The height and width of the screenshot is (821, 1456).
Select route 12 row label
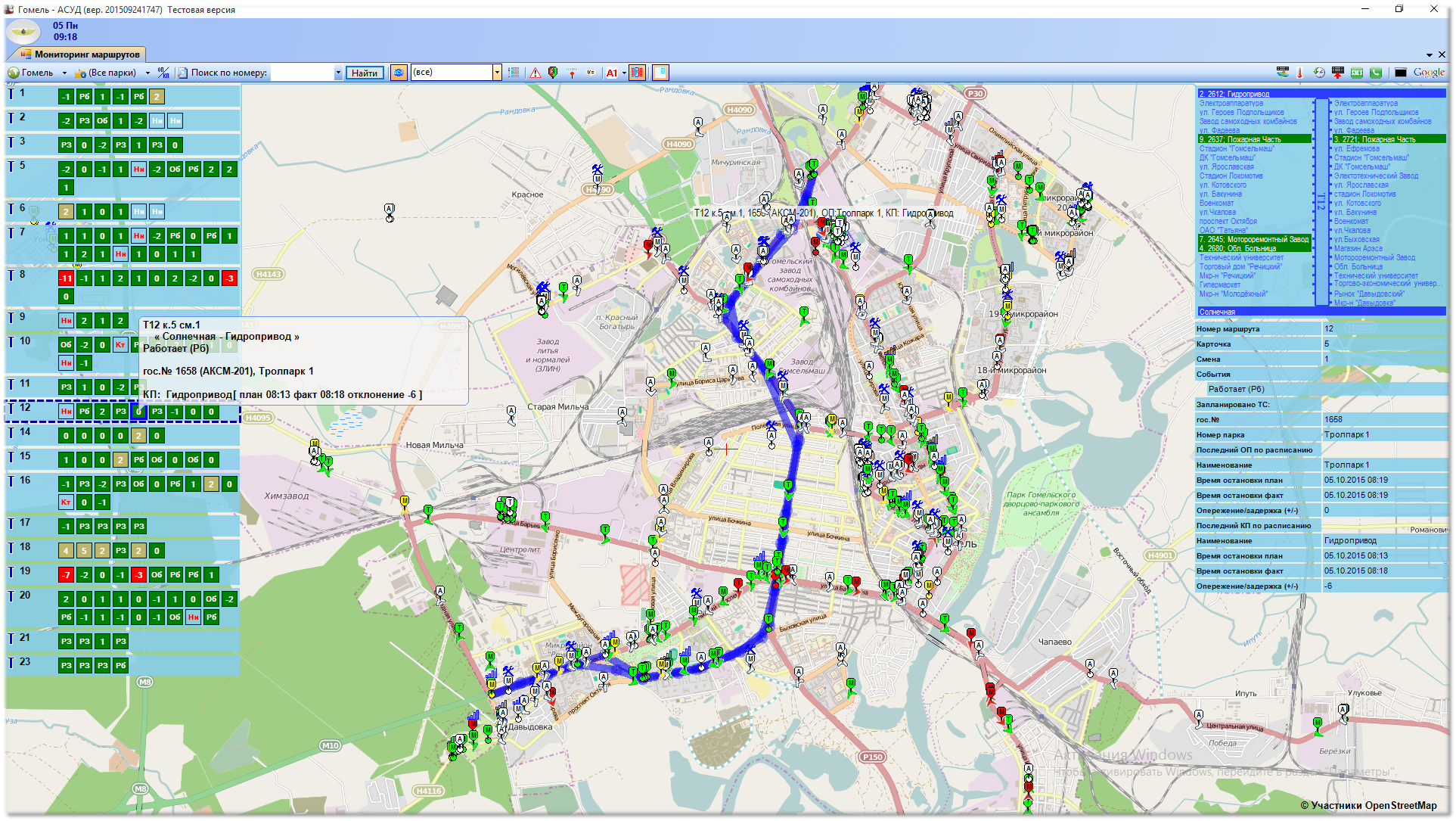coord(25,408)
